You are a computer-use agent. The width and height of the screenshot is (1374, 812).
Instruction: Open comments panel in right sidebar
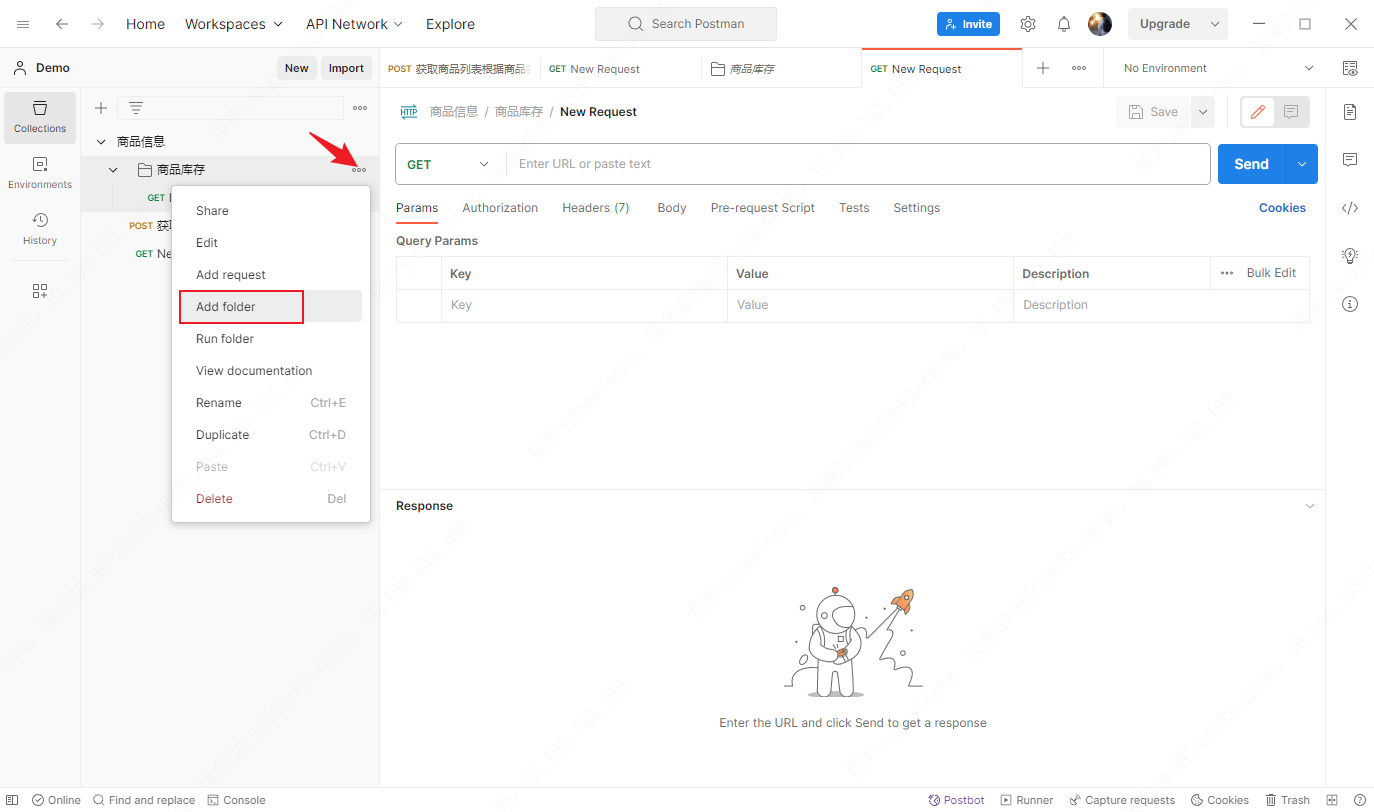[1350, 160]
